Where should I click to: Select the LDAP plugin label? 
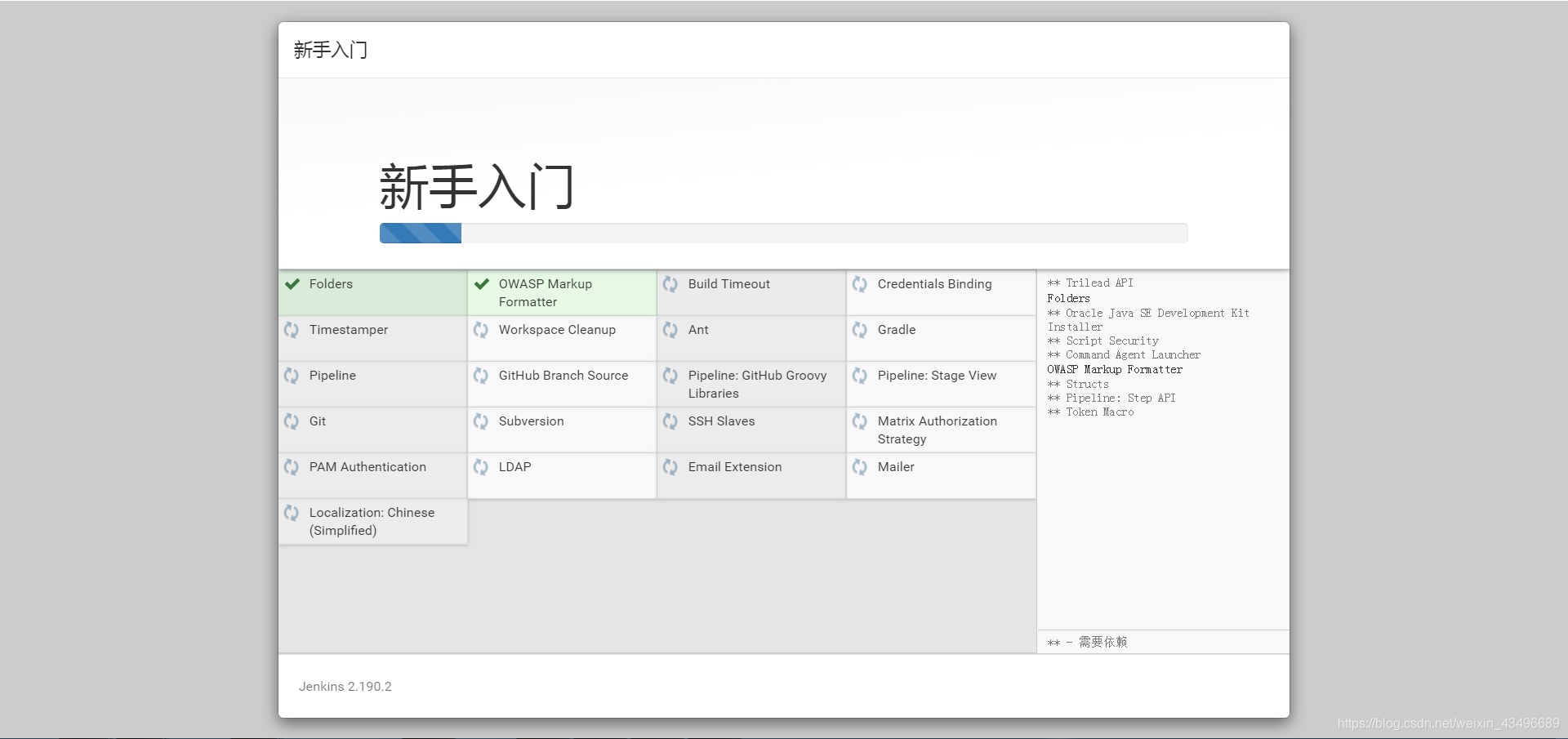click(x=515, y=467)
